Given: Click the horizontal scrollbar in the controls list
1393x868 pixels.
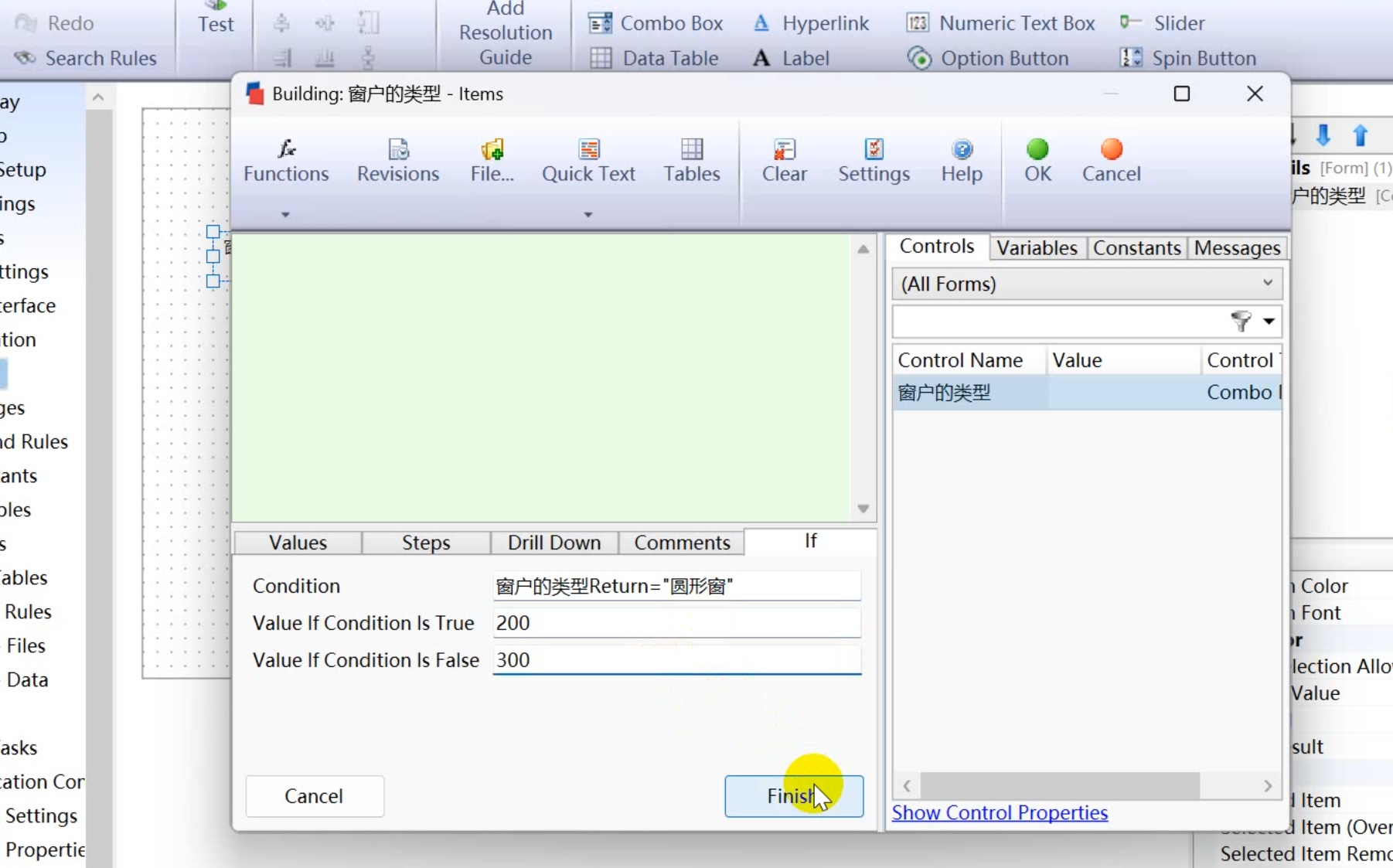Looking at the screenshot, I should (x=1059, y=786).
